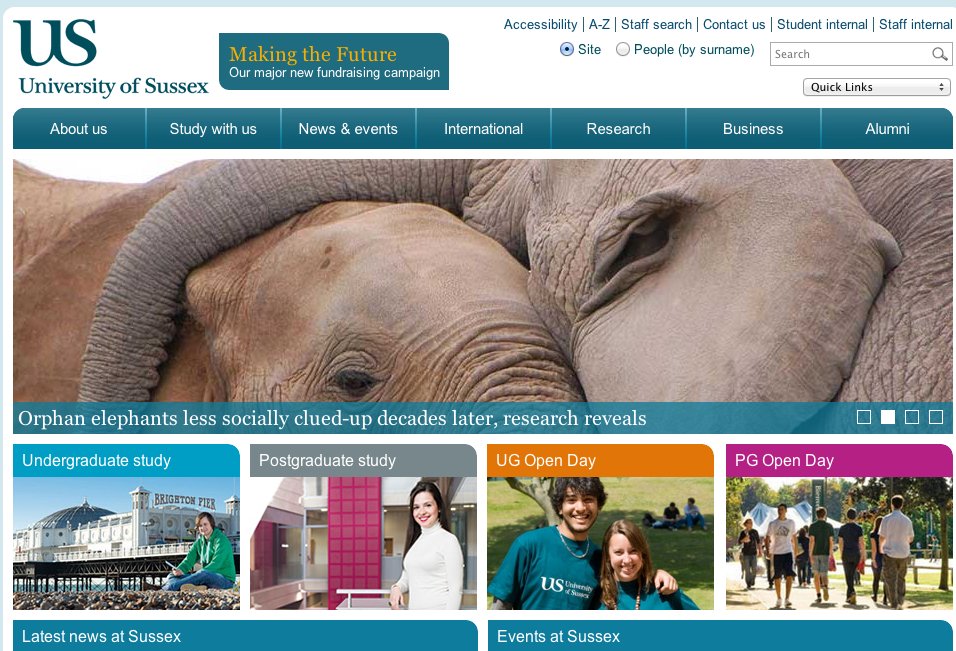Open the Research navigation tab
Image resolution: width=956 pixels, height=651 pixels.
coord(618,129)
